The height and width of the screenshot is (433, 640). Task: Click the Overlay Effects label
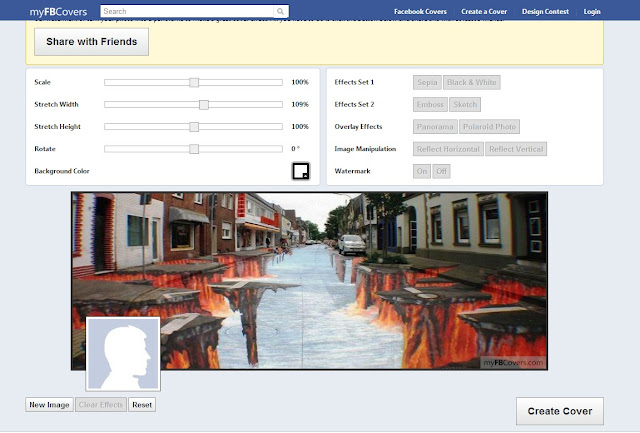358,127
